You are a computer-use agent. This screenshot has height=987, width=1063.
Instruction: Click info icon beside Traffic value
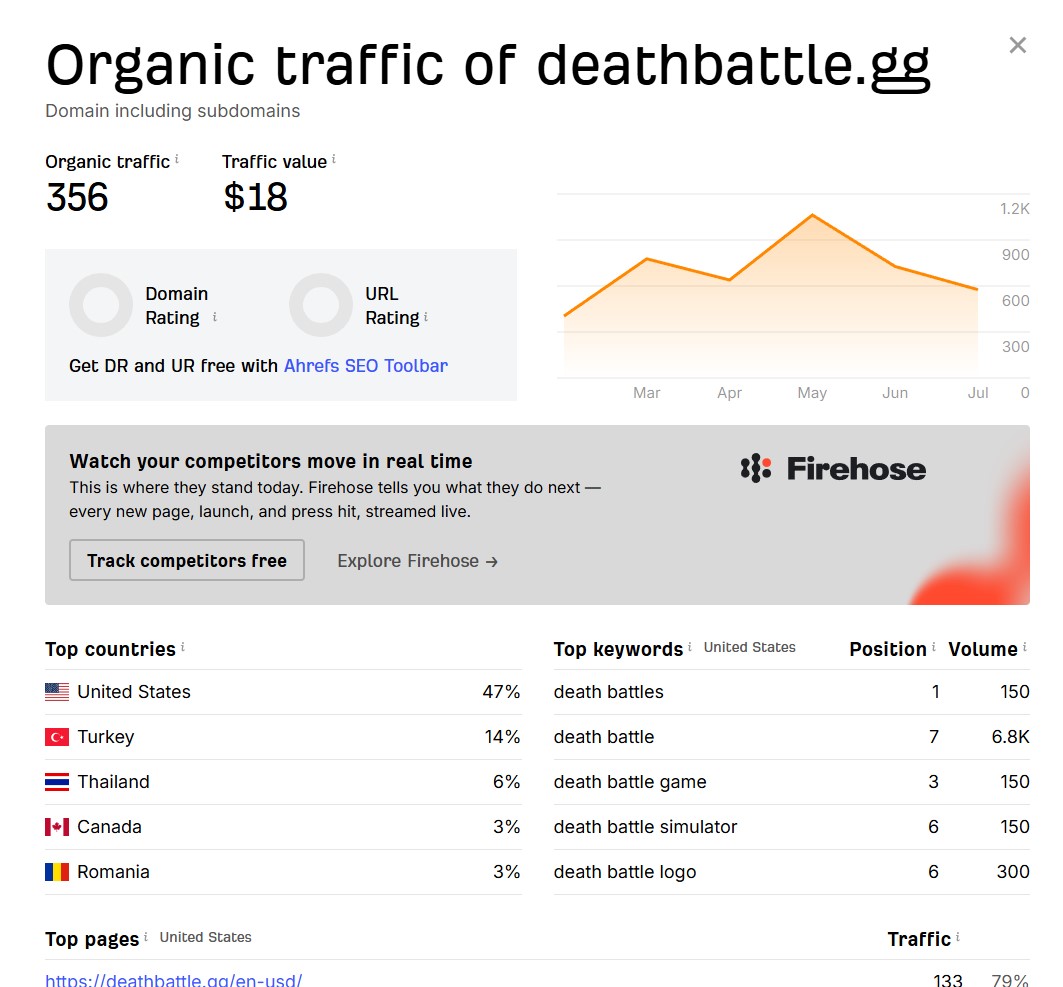(x=334, y=159)
